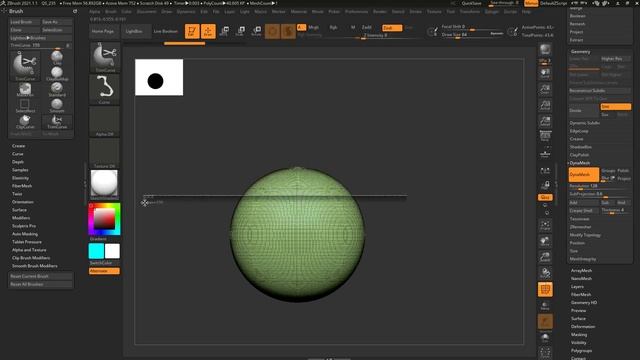Click the BPR render sphere icon
The image size is (640, 360).
click(x=545, y=50)
